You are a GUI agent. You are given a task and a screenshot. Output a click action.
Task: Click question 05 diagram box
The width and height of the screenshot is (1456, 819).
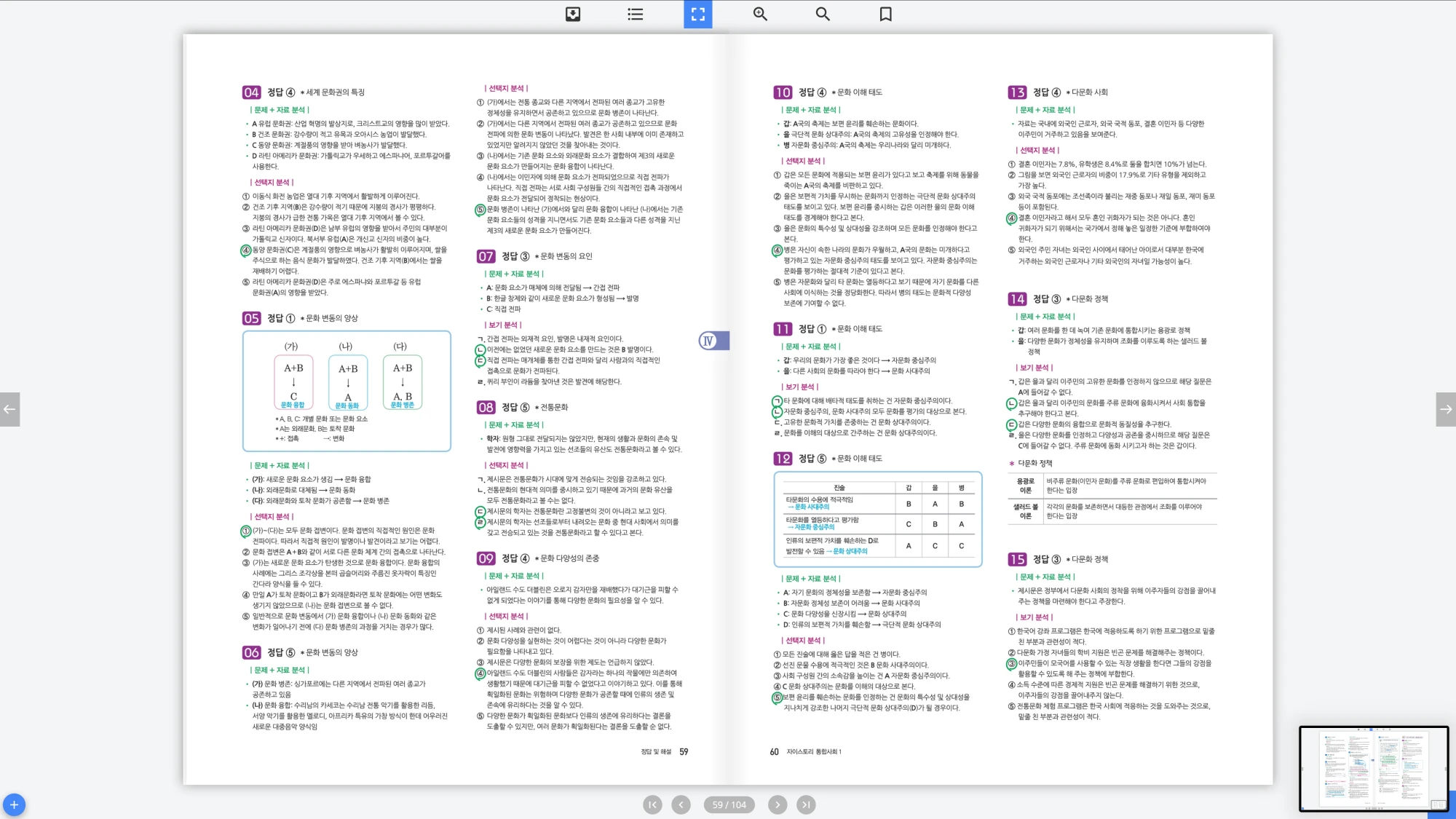[x=347, y=391]
